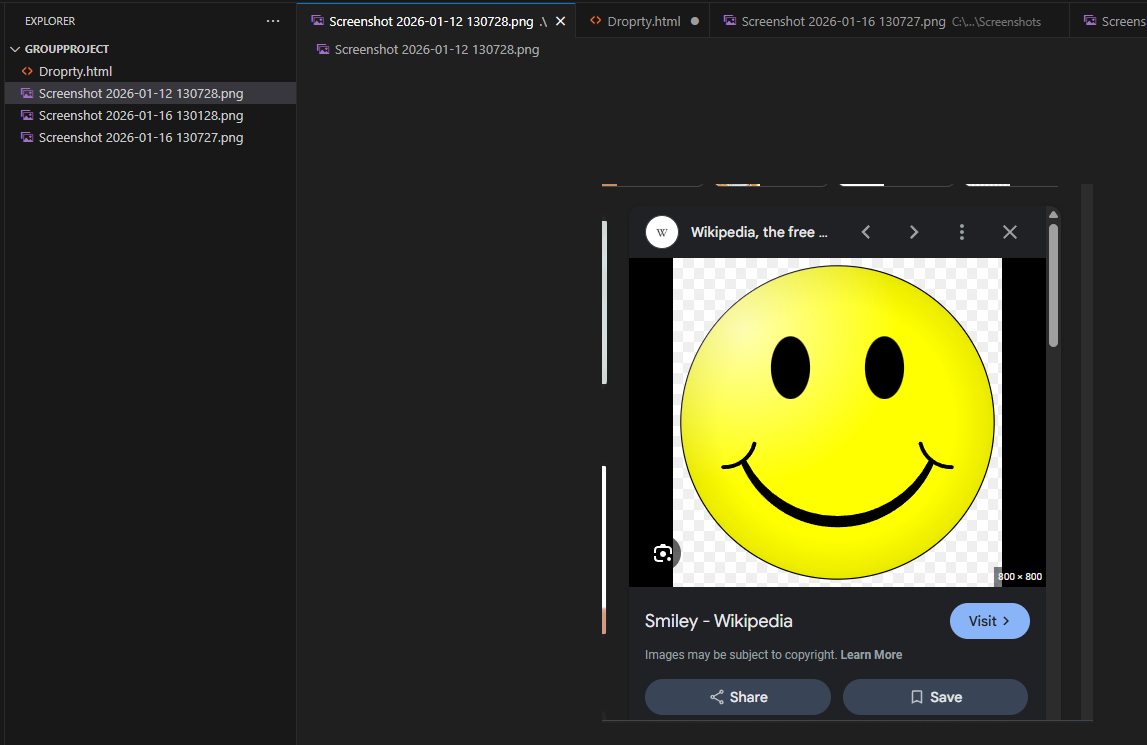Select Screenshot 2026-01-16 130128.png file
The image size is (1147, 745).
[x=140, y=116]
